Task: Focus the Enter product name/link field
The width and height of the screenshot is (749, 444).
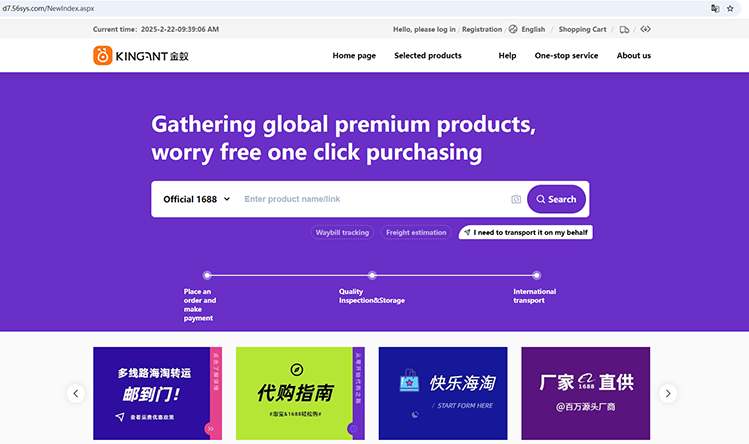Action: pyautogui.click(x=373, y=199)
